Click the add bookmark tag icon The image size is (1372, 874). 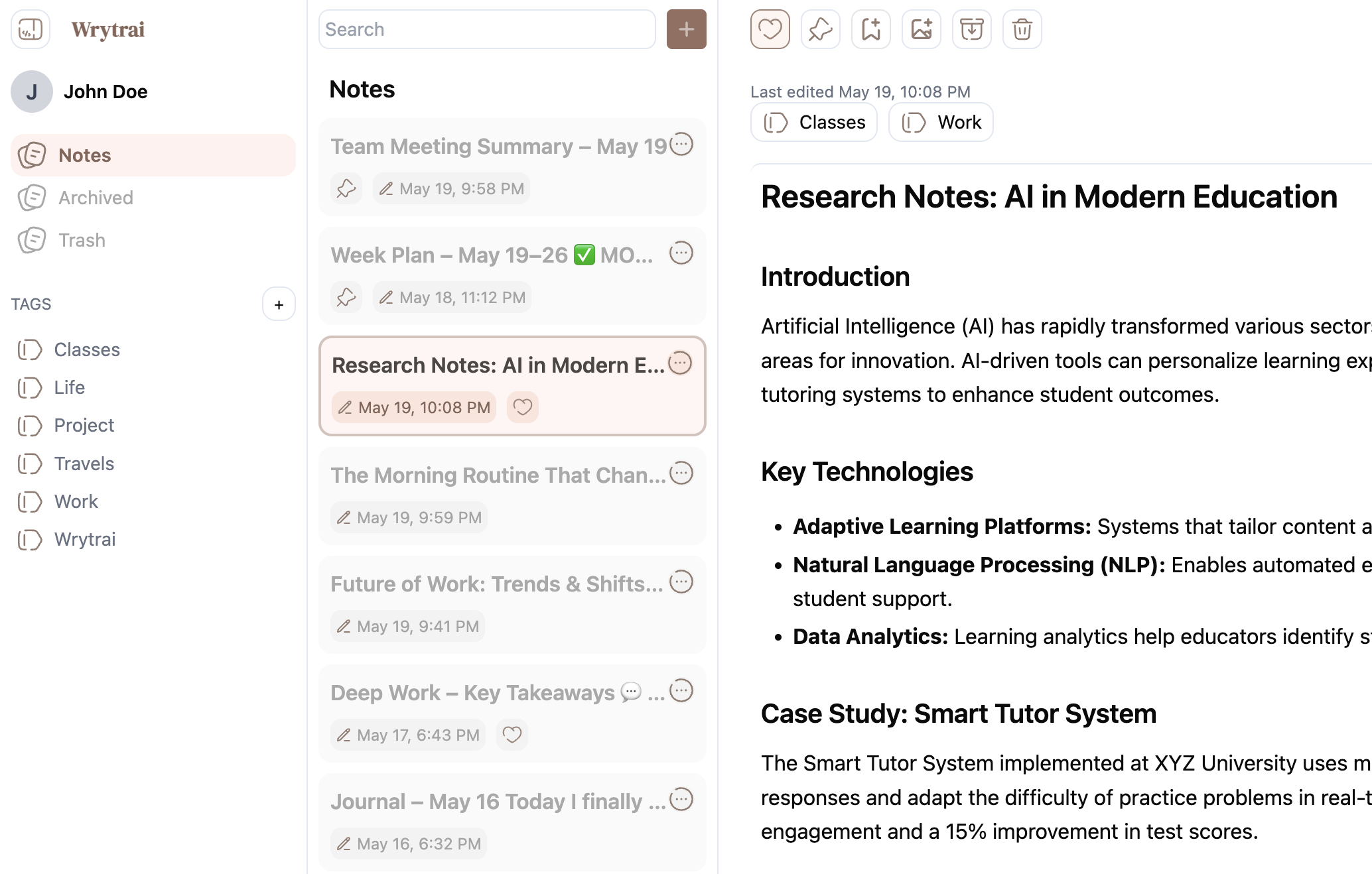point(870,29)
